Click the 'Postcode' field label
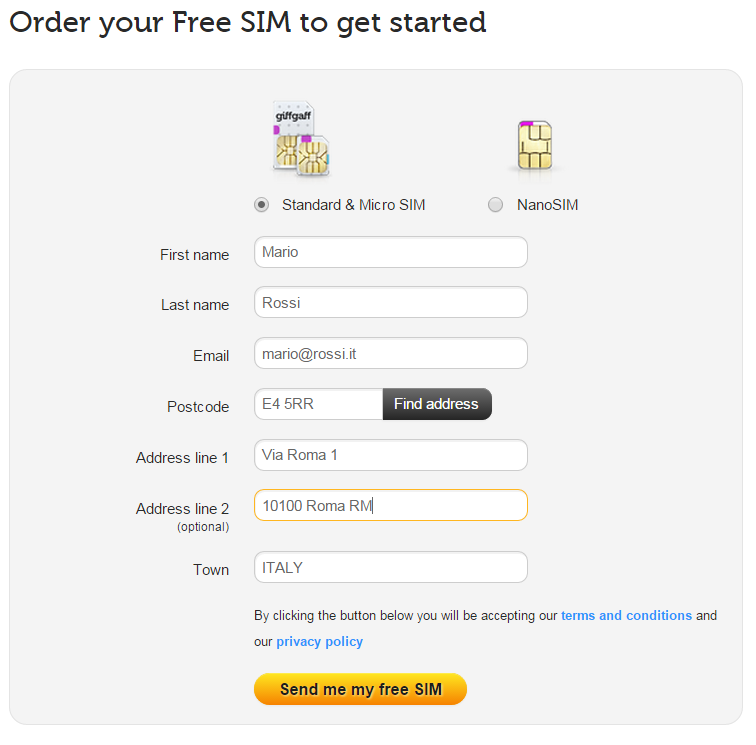The width and height of the screenshot is (756, 745). [x=198, y=407]
